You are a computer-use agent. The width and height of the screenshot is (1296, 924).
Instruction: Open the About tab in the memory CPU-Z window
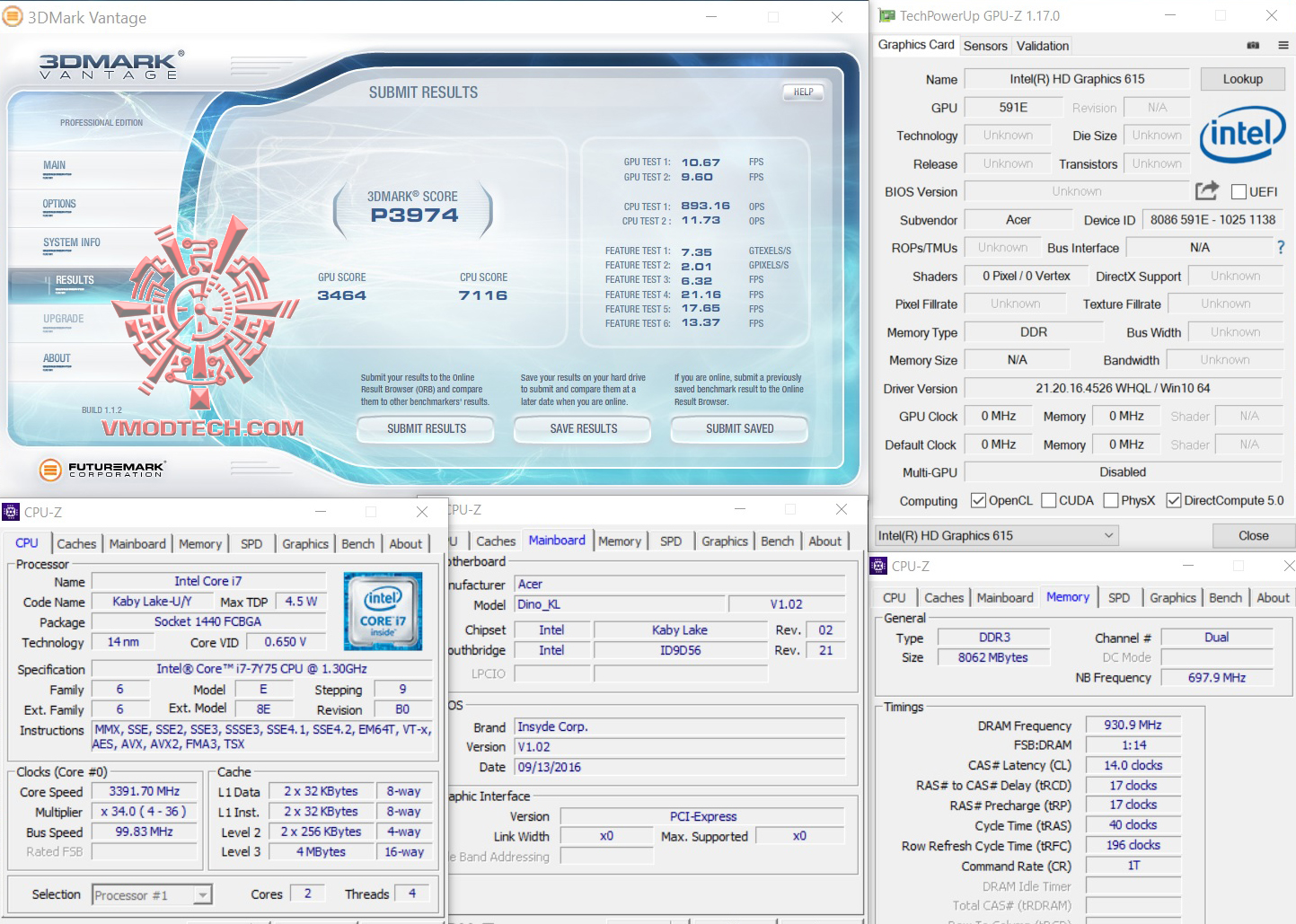[x=1273, y=597]
